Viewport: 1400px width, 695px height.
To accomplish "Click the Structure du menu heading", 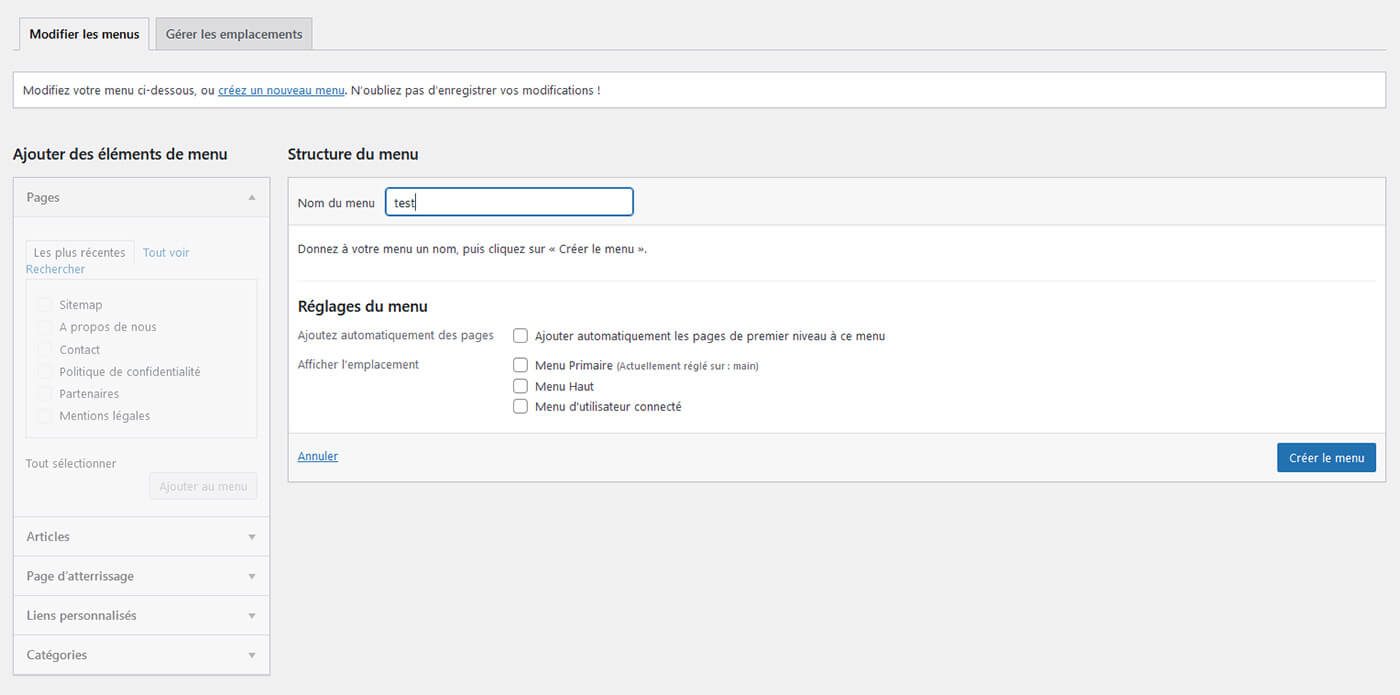I will point(353,154).
